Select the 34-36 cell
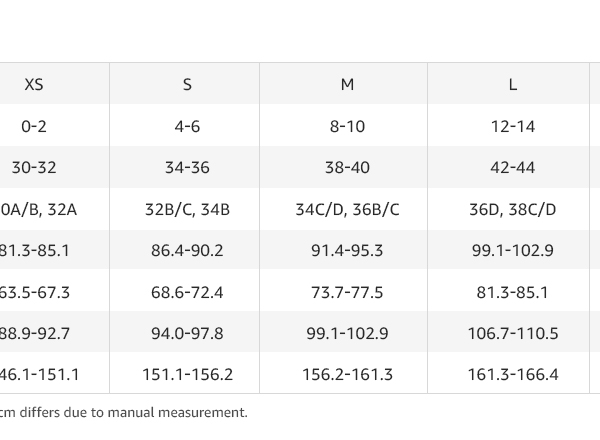This screenshot has width=600, height=440. [x=187, y=168]
